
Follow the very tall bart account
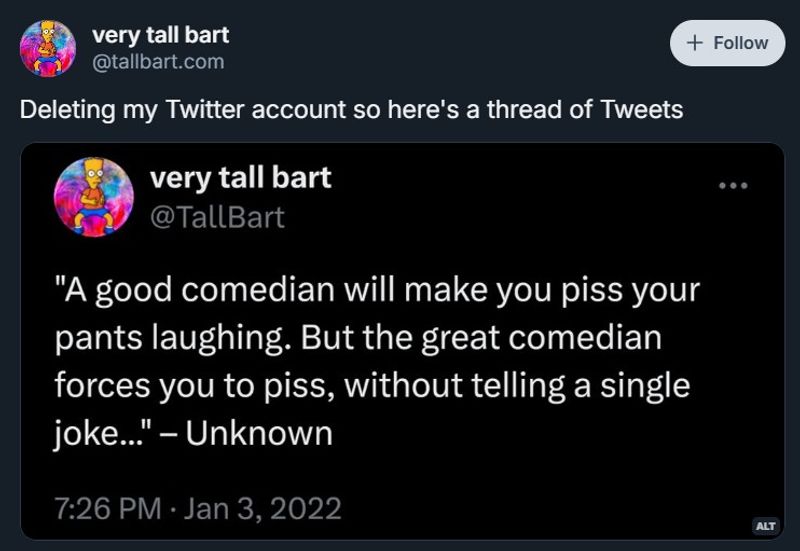[727, 43]
